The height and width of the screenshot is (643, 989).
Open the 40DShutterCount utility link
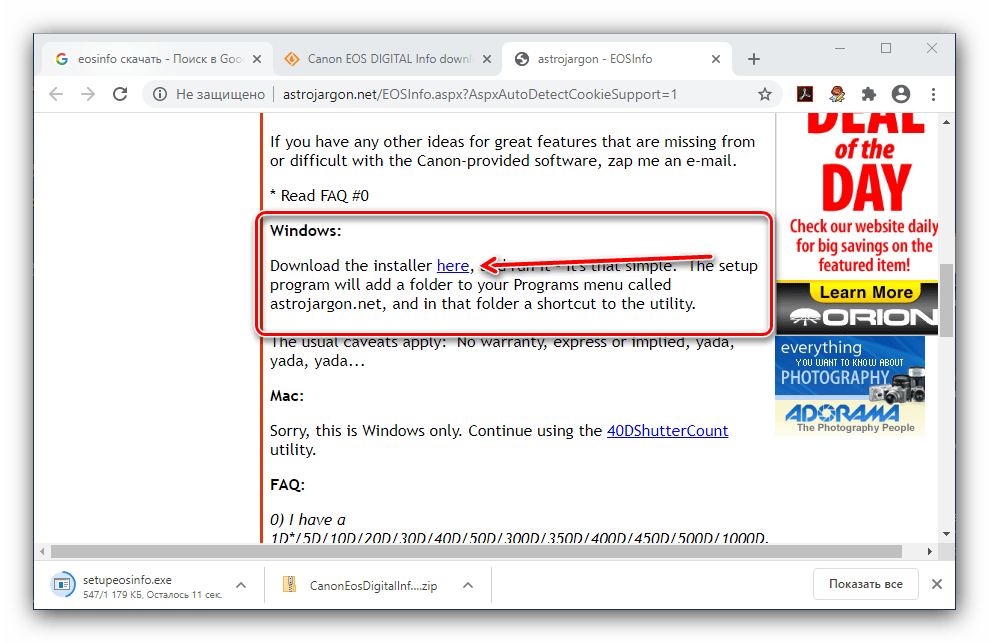pos(667,430)
